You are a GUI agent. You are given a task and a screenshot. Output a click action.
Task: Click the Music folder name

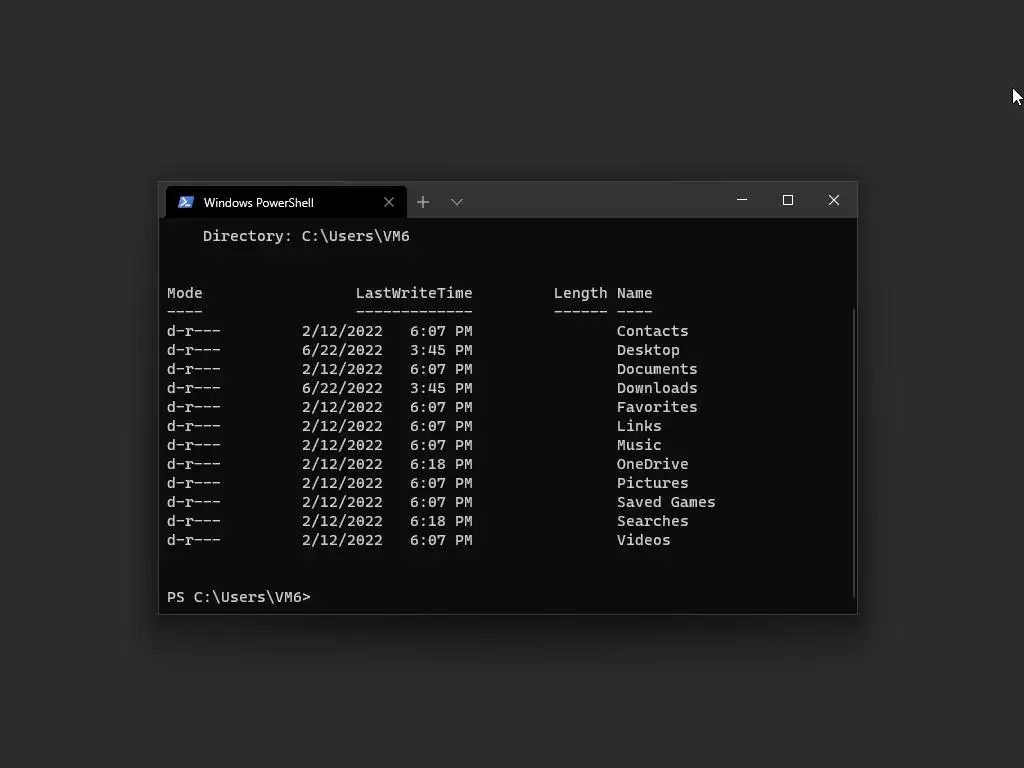coord(639,445)
